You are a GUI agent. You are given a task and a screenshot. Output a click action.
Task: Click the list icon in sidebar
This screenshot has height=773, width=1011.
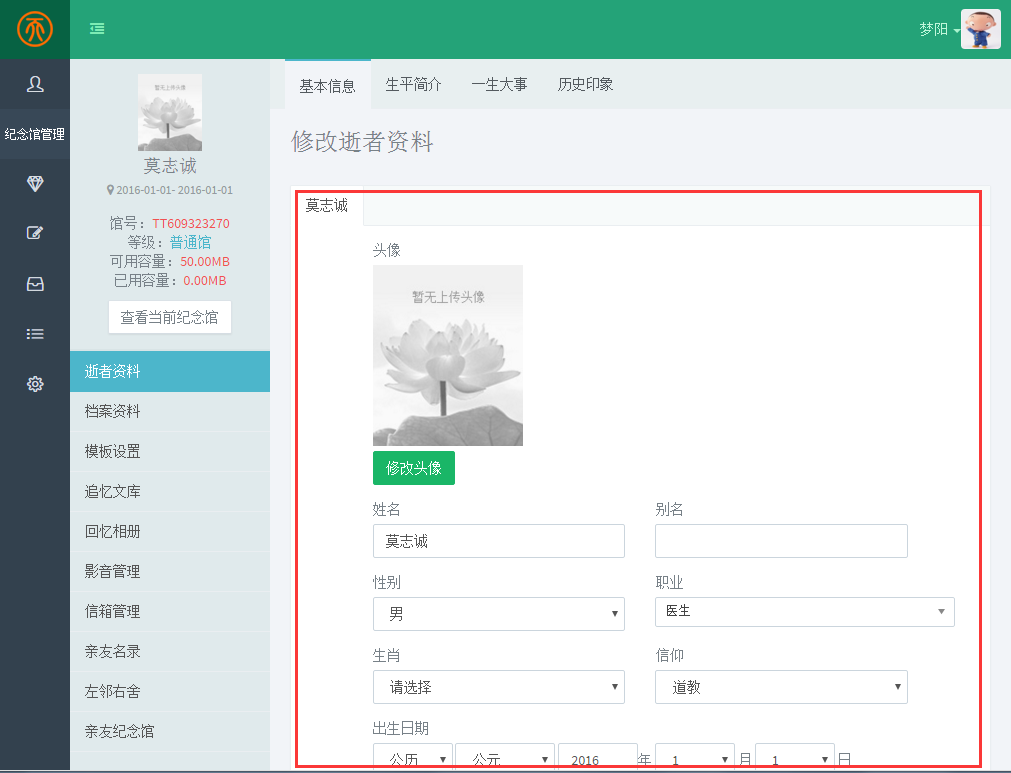pyautogui.click(x=35, y=334)
